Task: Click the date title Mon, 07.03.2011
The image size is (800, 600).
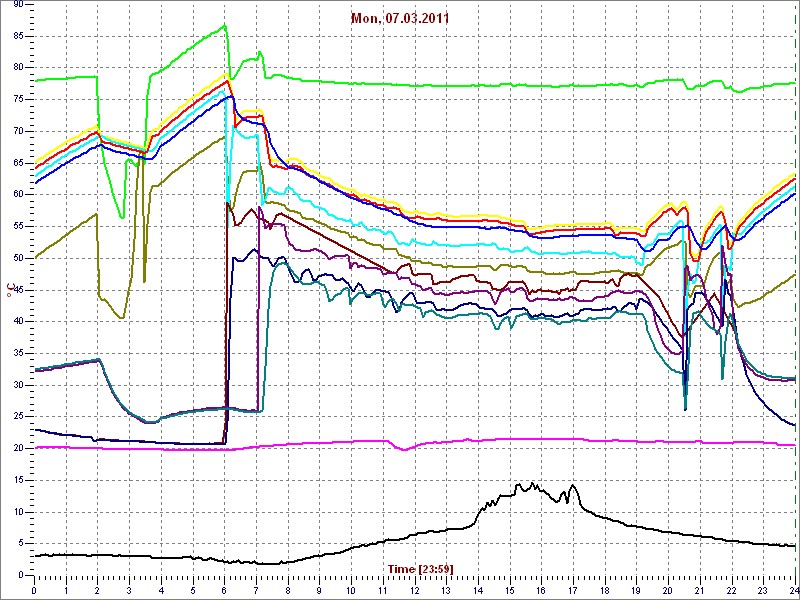Action: [399, 18]
